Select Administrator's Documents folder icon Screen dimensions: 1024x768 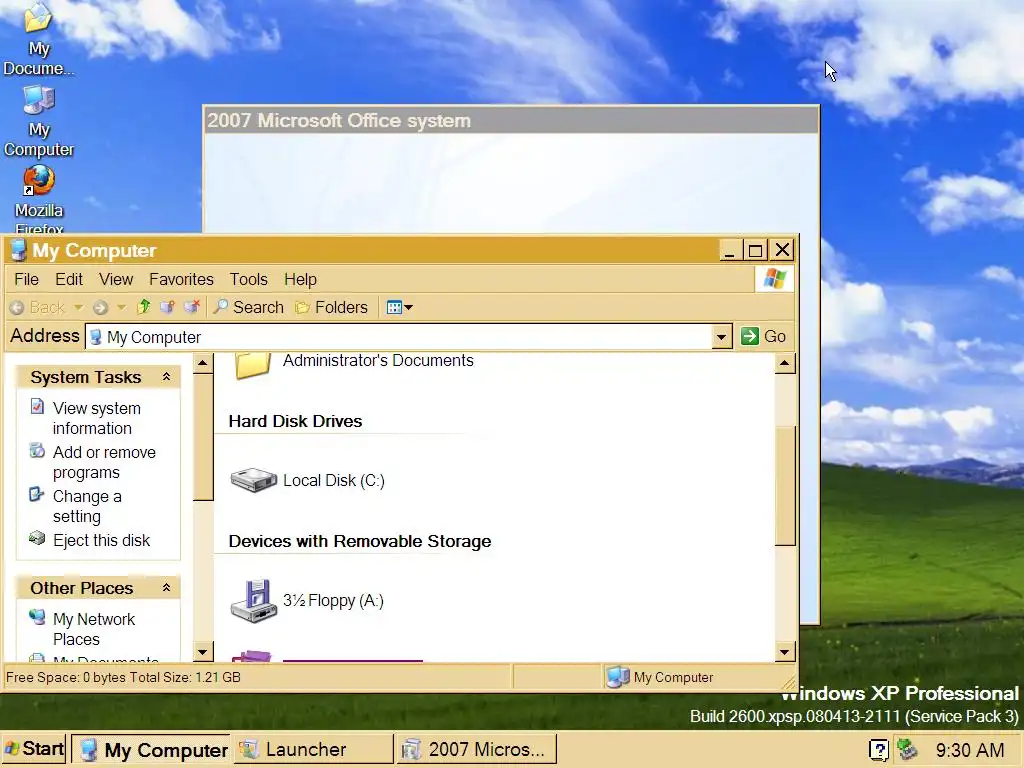(253, 366)
